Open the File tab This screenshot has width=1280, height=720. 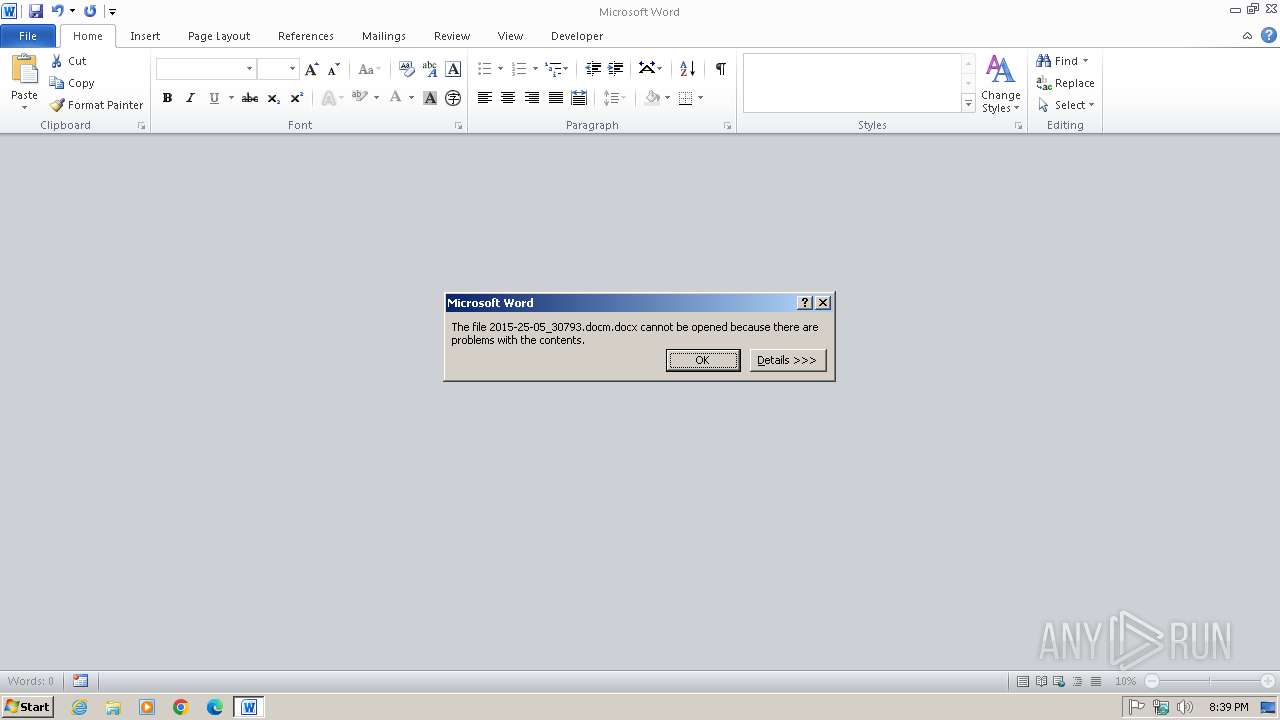pyautogui.click(x=28, y=36)
